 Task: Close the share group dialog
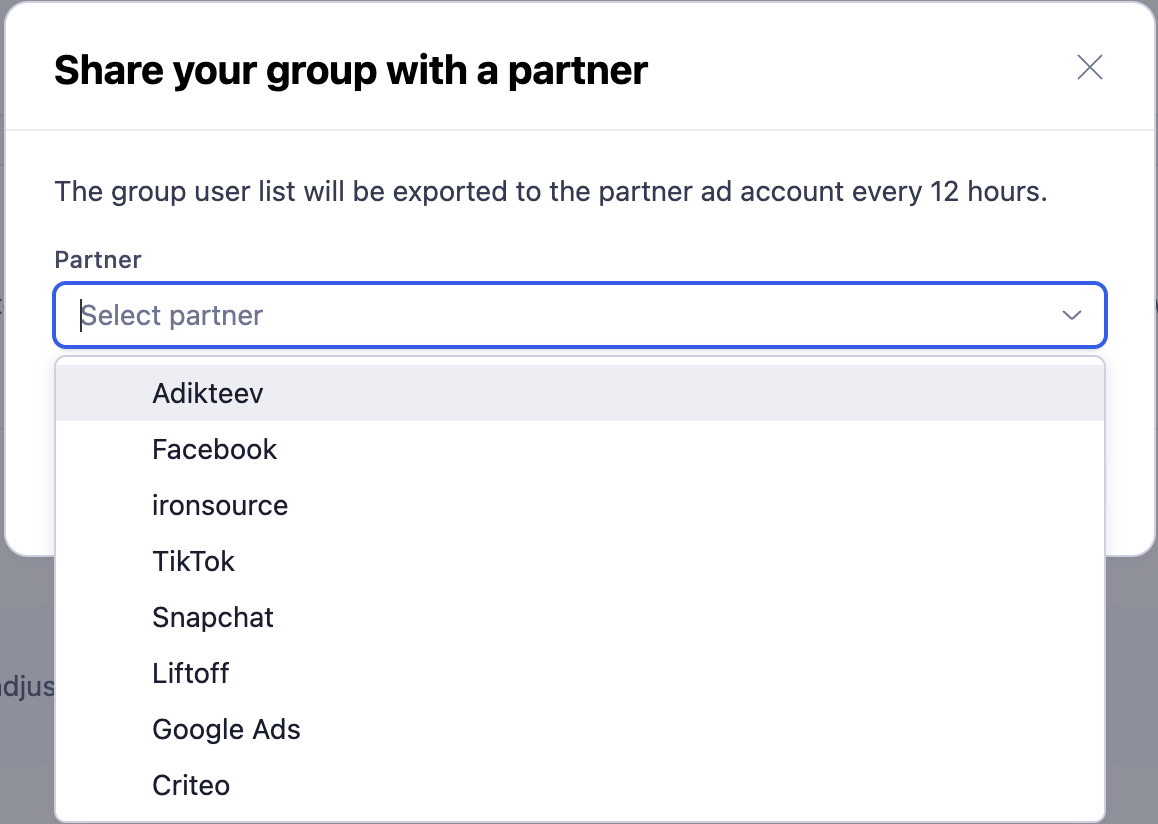coord(1089,68)
